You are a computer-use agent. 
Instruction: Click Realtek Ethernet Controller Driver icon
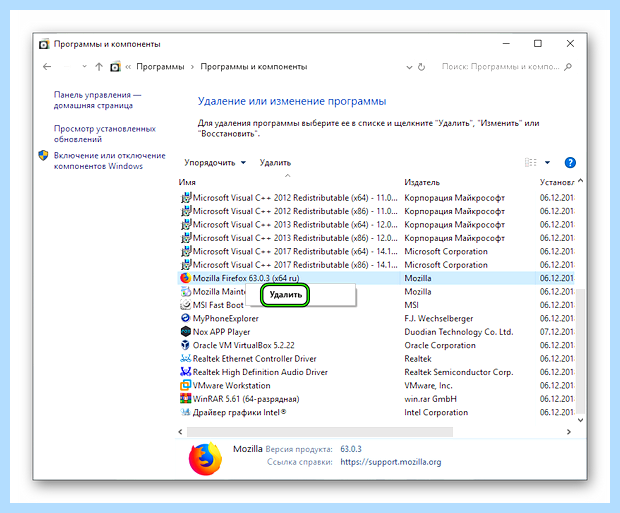[185, 358]
